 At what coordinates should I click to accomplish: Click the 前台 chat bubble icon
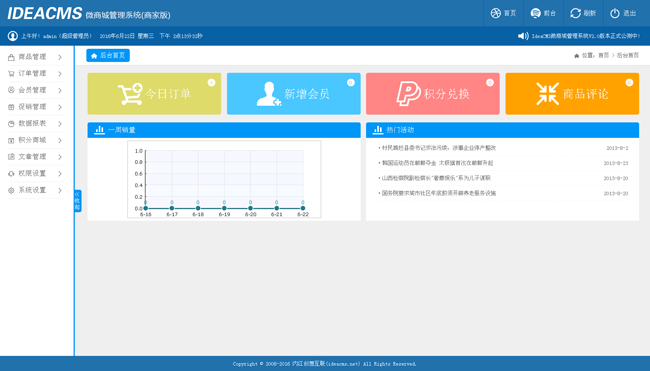(535, 13)
